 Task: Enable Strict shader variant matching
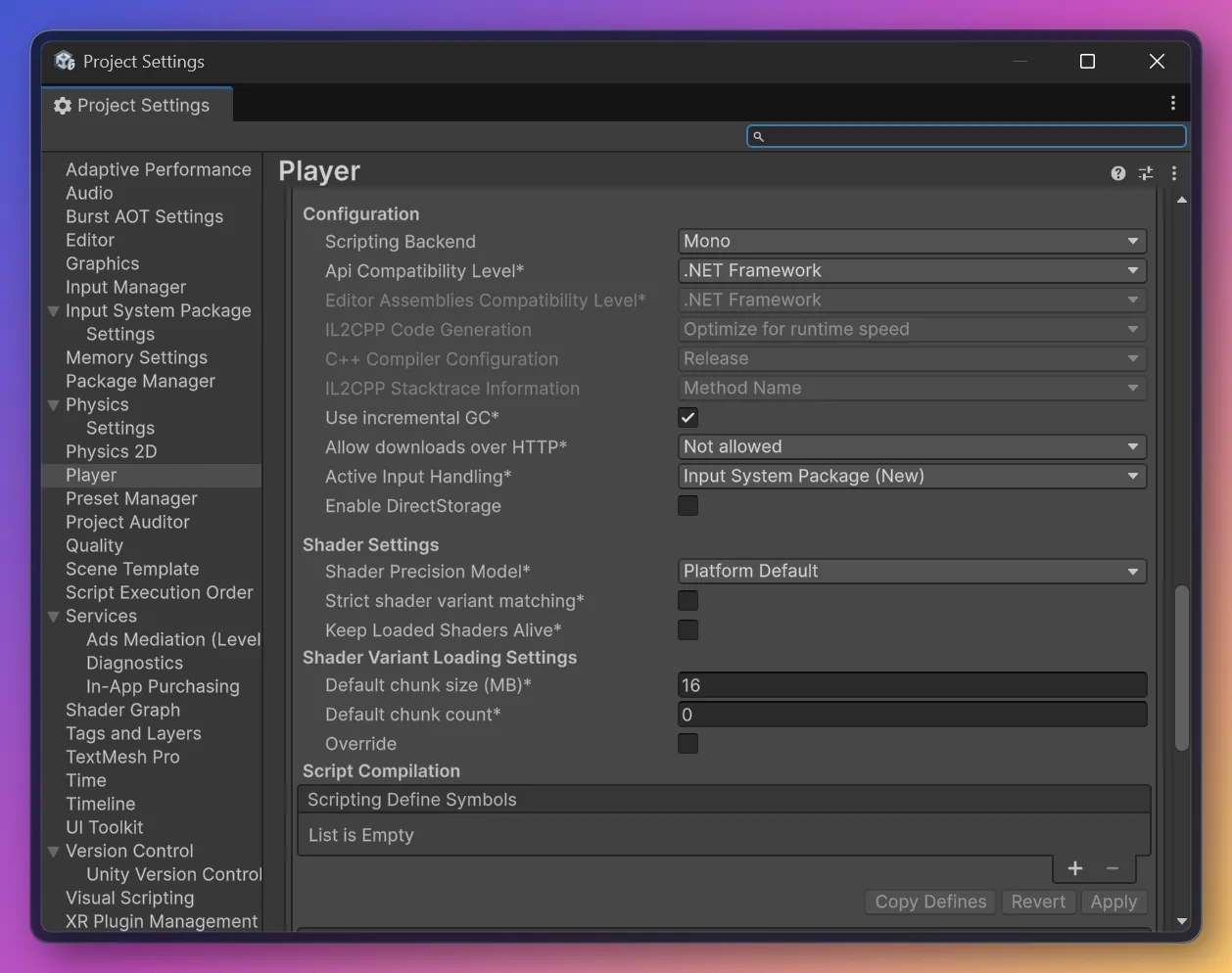coord(688,601)
